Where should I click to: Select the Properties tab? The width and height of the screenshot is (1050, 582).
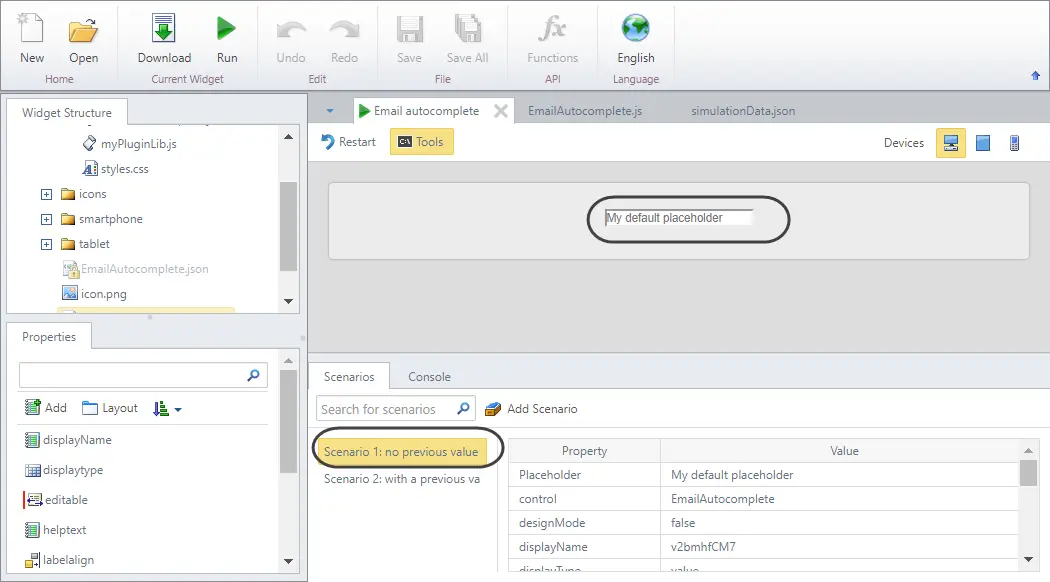pyautogui.click(x=49, y=337)
